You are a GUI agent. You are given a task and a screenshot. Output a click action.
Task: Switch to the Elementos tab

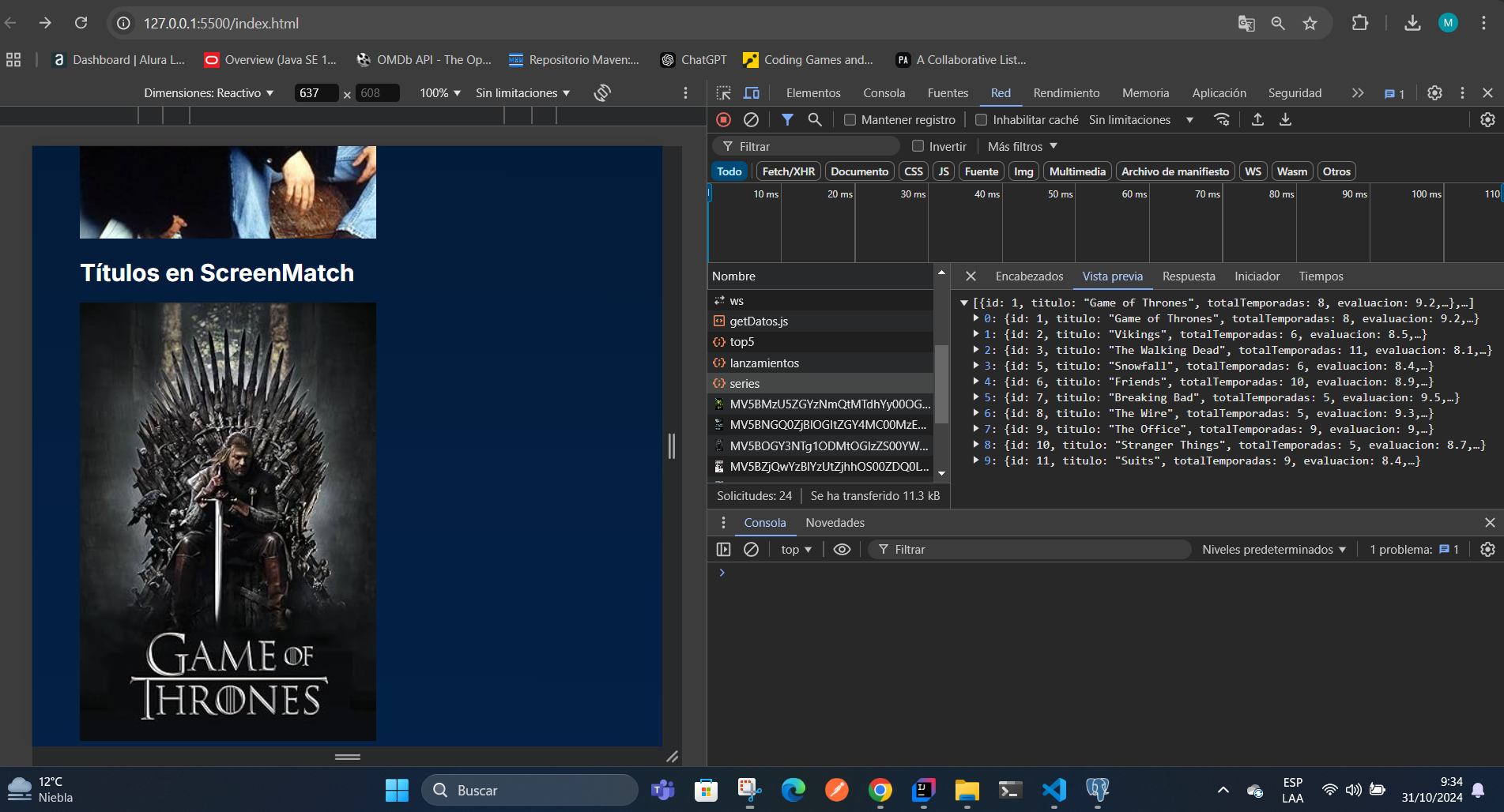pyautogui.click(x=813, y=92)
